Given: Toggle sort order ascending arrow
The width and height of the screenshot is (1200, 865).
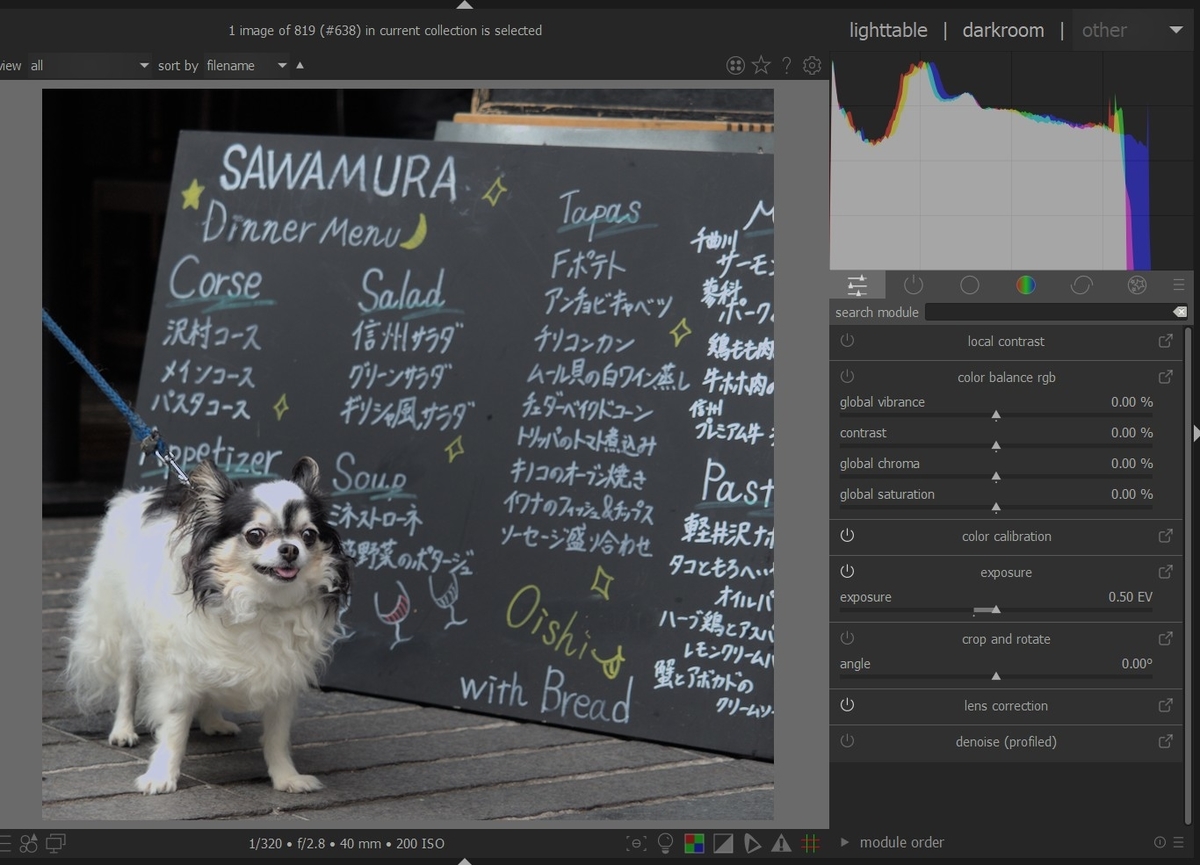Looking at the screenshot, I should click(x=300, y=65).
